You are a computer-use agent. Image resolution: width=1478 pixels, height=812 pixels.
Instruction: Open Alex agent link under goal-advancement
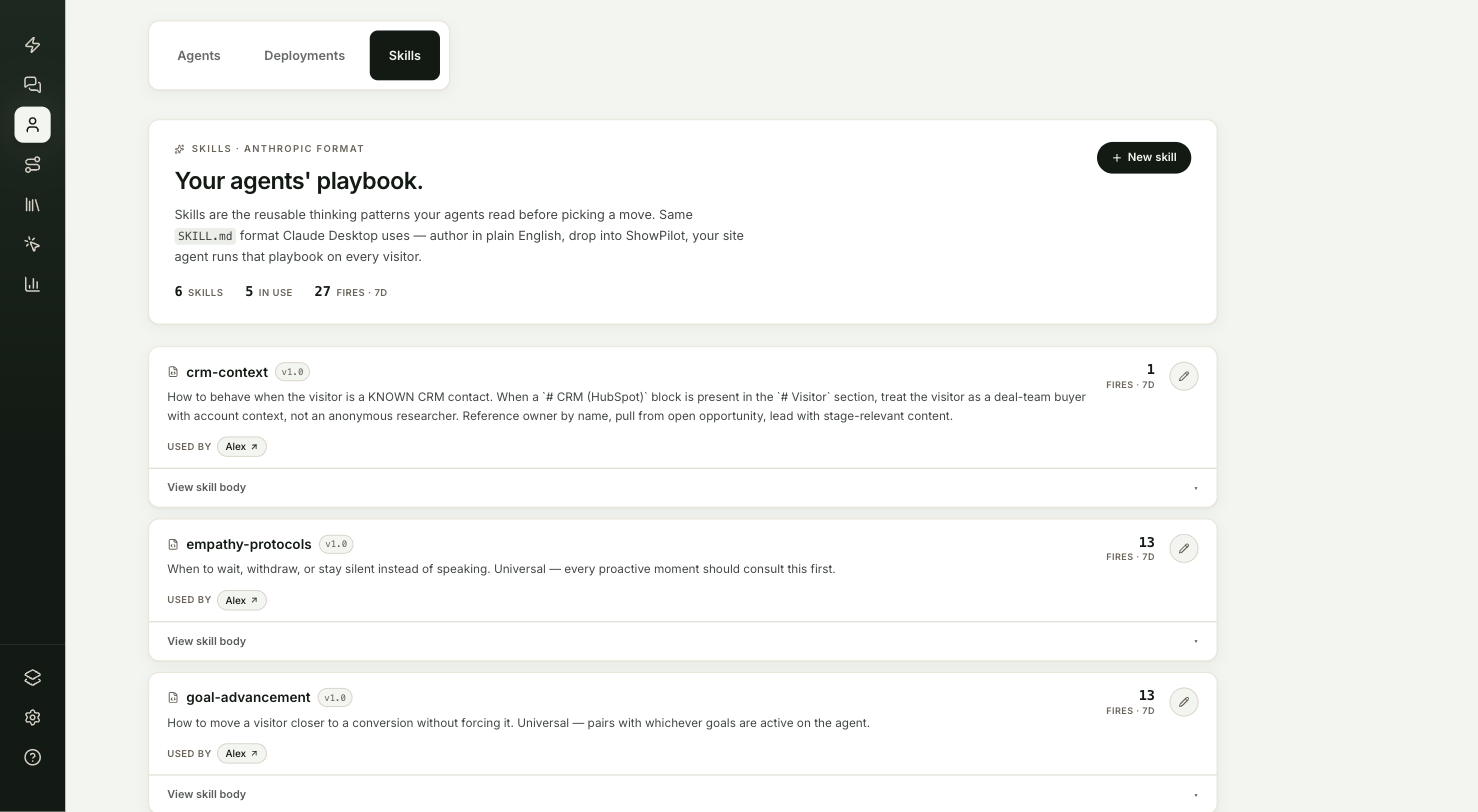pyautogui.click(x=242, y=754)
